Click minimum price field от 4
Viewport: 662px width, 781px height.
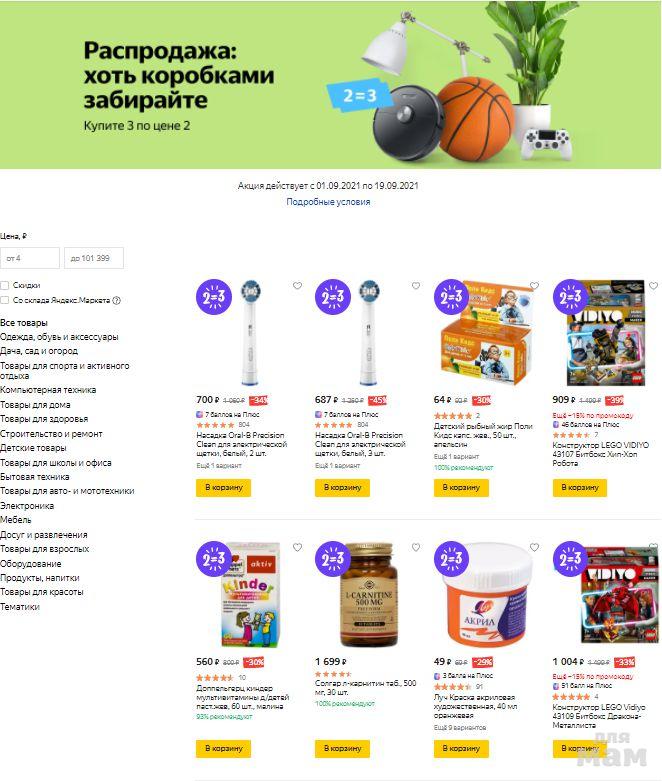(30, 258)
